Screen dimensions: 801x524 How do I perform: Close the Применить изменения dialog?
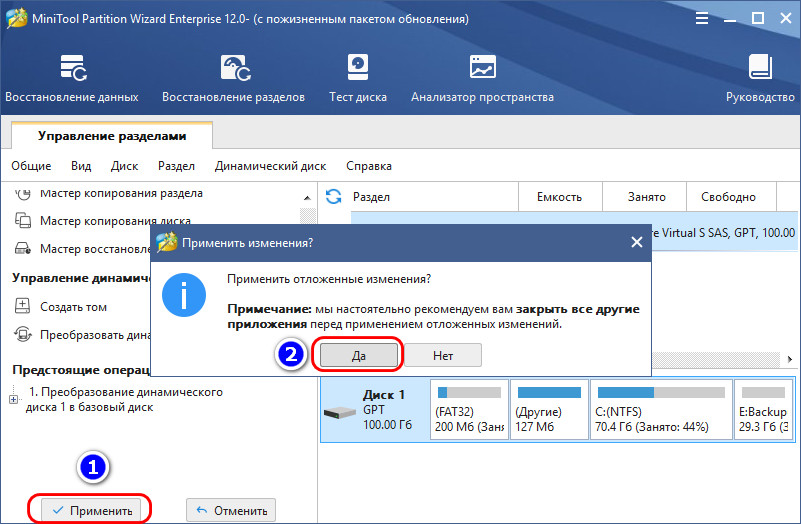637,242
